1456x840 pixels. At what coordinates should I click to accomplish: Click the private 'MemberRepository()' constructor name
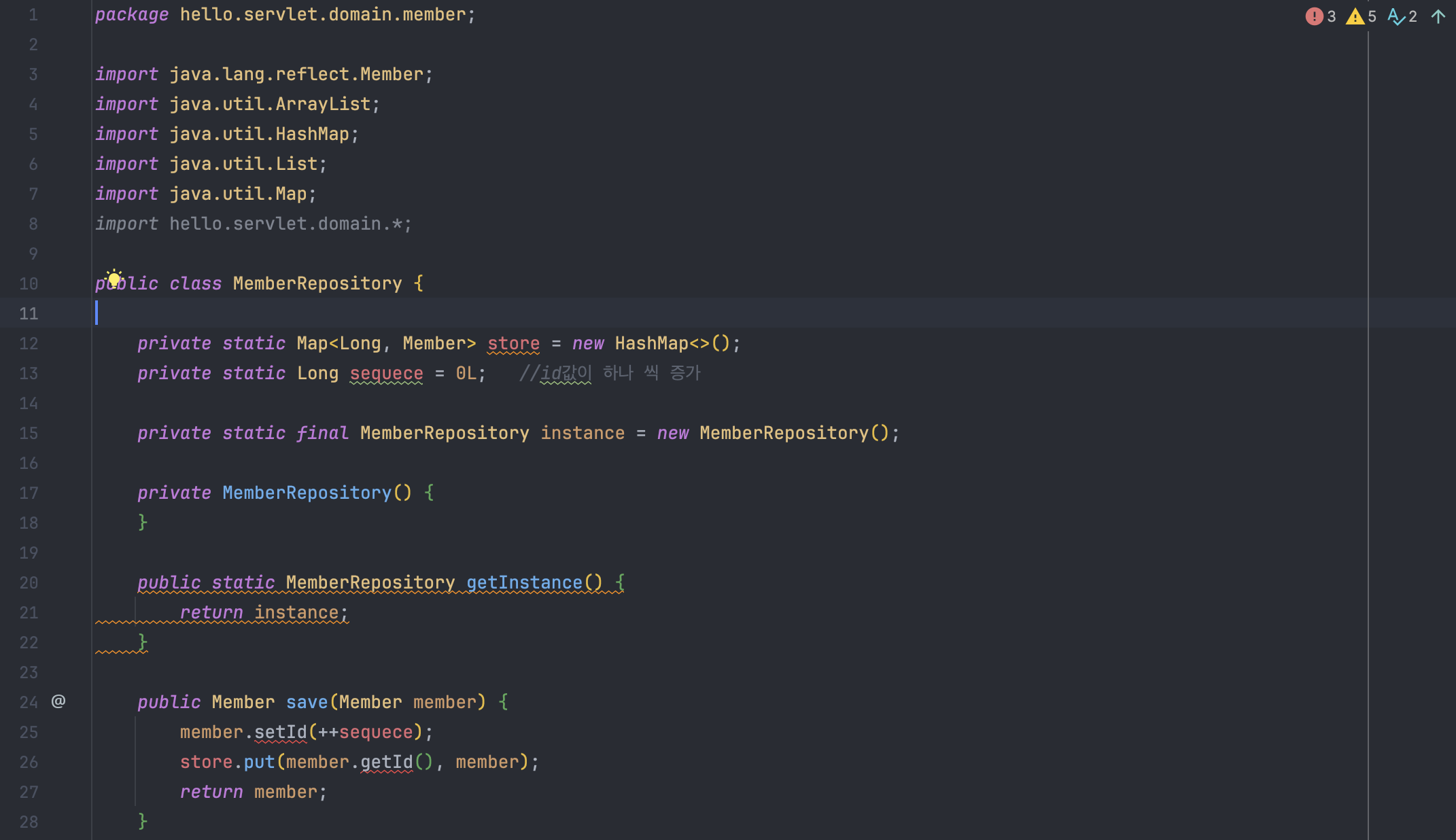coord(307,493)
